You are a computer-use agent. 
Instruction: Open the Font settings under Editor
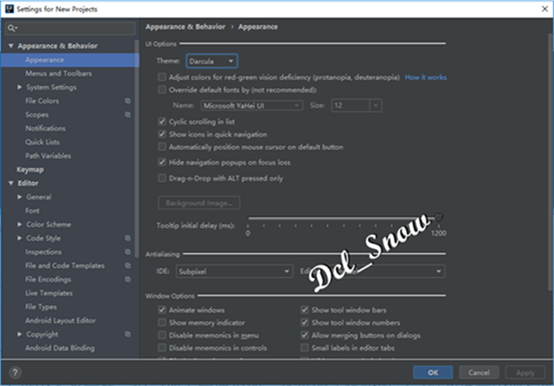(33, 211)
